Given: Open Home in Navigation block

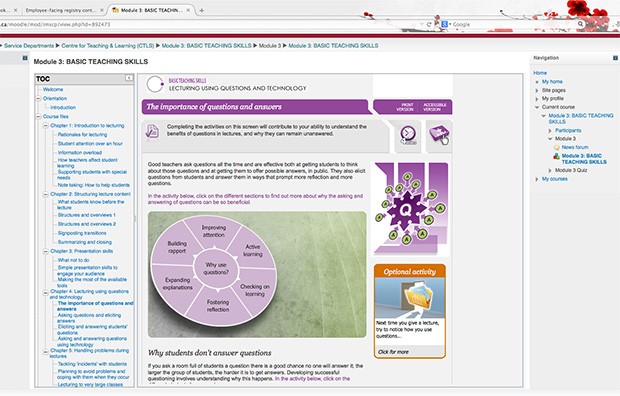Looking at the screenshot, I should tap(540, 73).
